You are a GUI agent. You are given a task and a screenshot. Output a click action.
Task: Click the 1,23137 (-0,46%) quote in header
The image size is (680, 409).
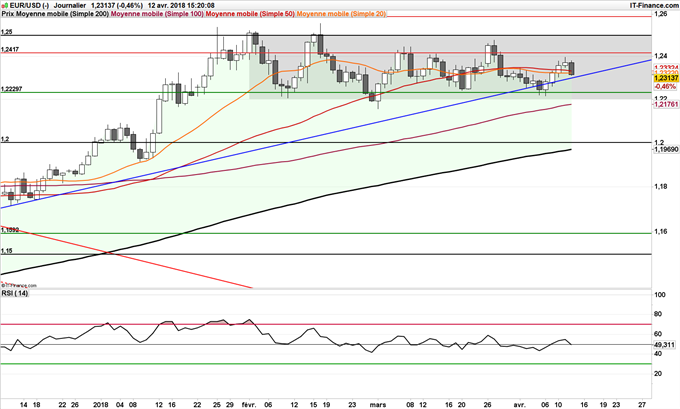(117, 6)
